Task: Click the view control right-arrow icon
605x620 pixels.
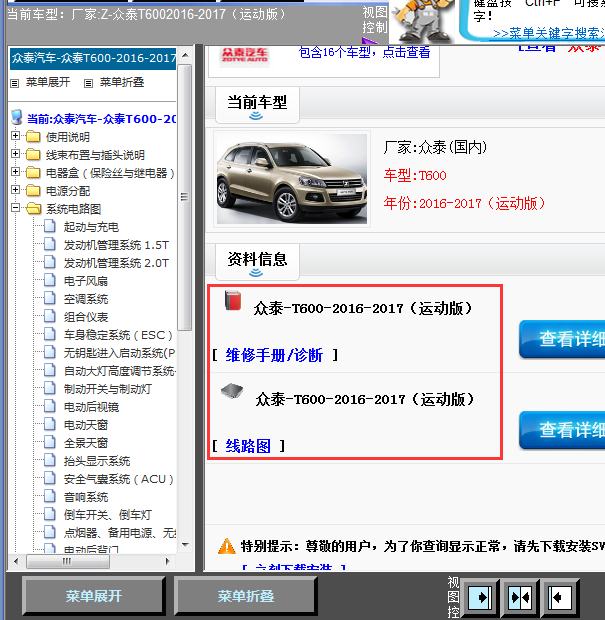Action: coord(480,597)
